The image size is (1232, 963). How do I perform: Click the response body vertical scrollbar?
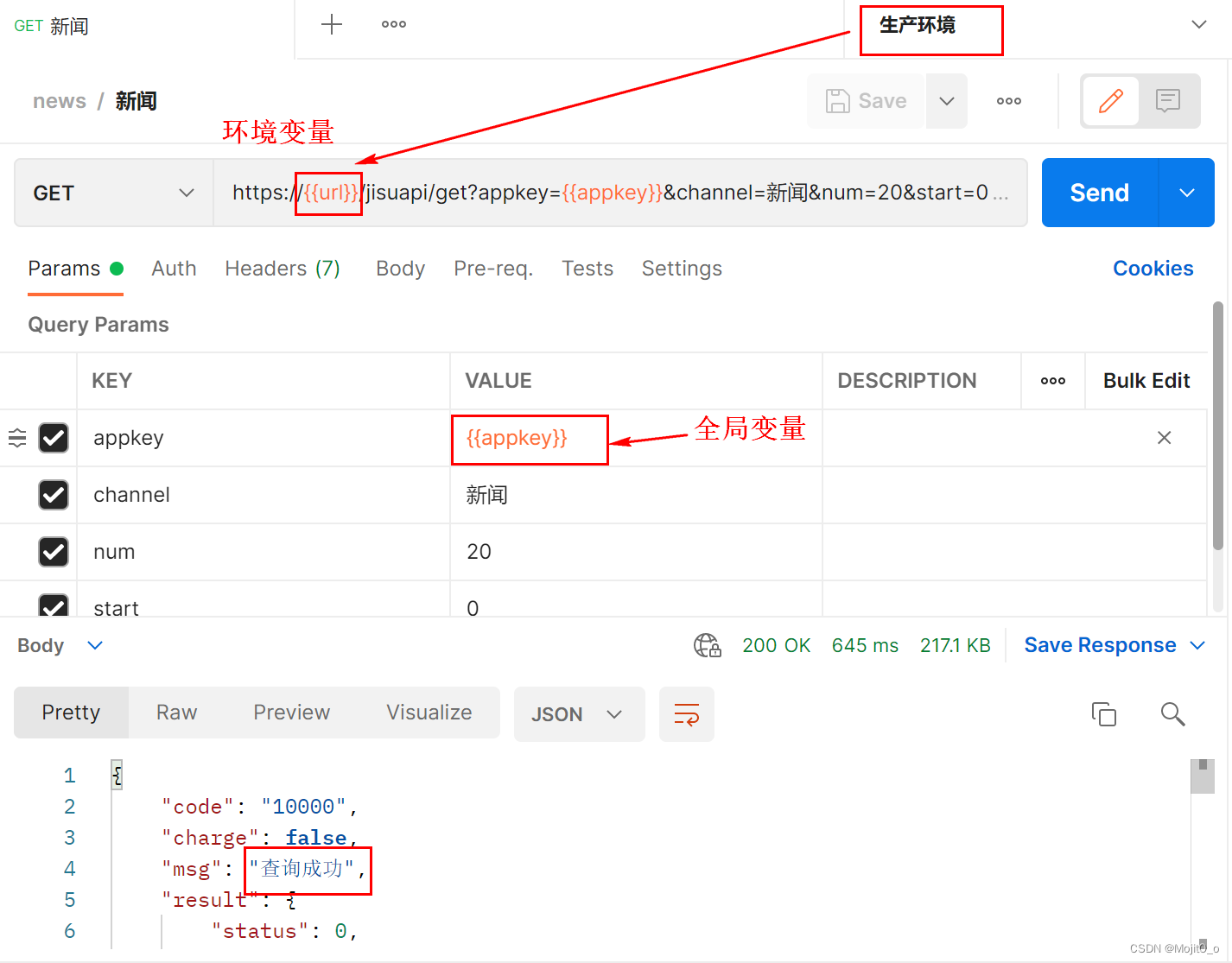tap(1203, 776)
